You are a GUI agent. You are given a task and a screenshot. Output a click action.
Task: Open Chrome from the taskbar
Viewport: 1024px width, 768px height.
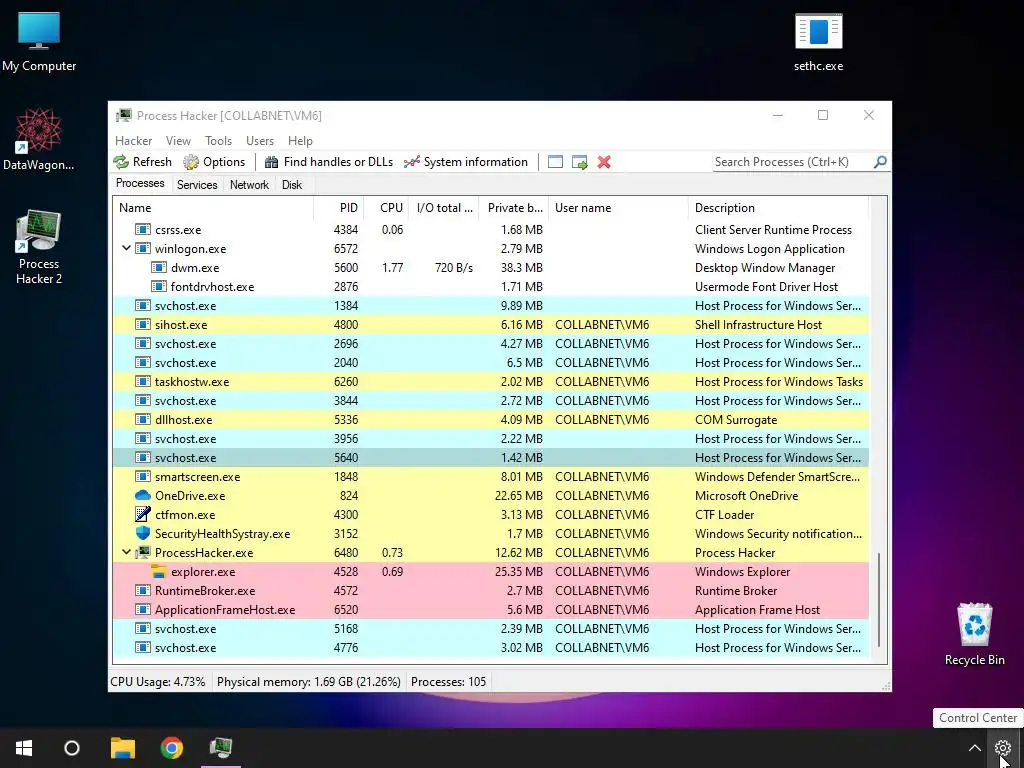pos(172,748)
